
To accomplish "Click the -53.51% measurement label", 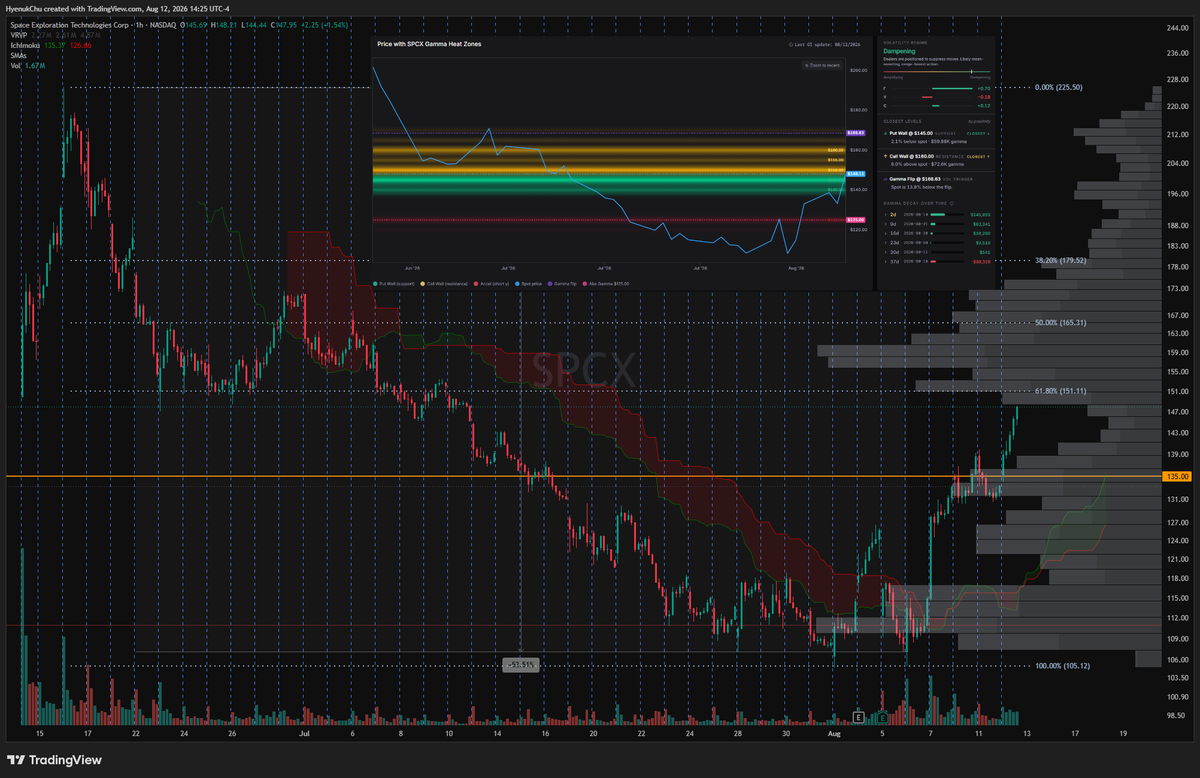I will tap(520, 664).
